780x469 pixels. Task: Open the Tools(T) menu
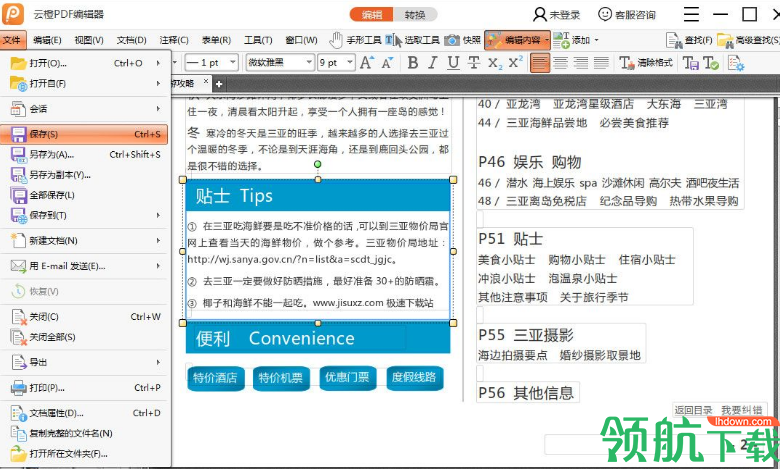click(258, 40)
